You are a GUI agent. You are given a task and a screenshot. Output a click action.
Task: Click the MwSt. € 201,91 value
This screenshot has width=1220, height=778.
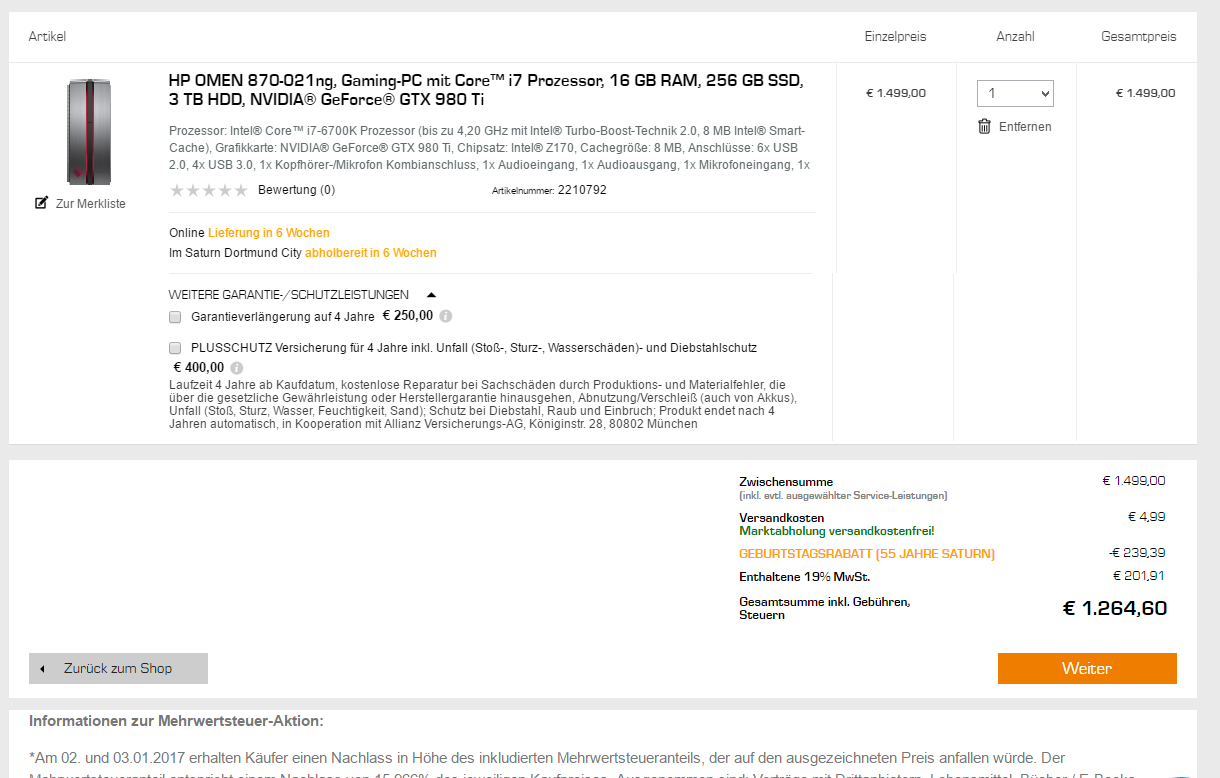pyautogui.click(x=1139, y=576)
